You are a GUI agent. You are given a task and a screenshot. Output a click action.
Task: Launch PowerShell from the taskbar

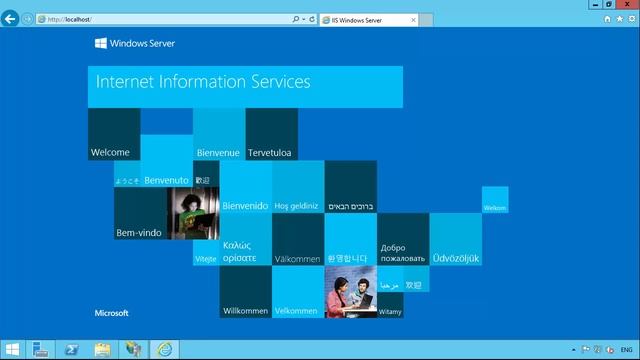(71, 349)
